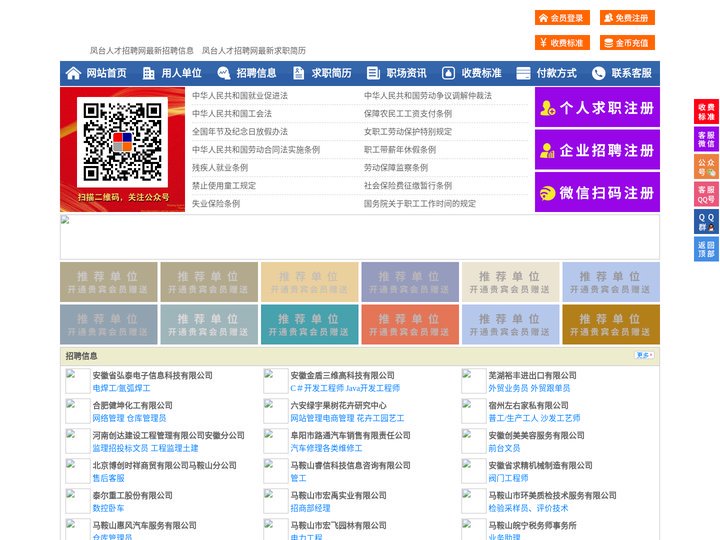
Task: Open 安徽创美美容服务有限公司 listing
Action: pyautogui.click(x=536, y=435)
